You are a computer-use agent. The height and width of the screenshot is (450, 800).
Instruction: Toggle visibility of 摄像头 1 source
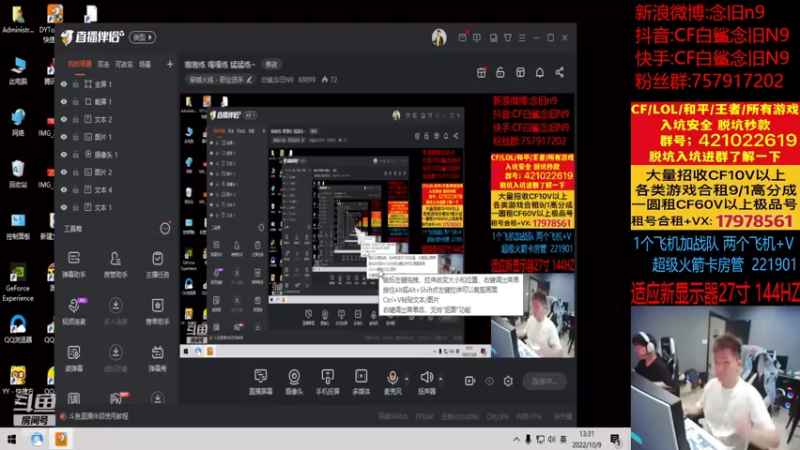[64, 155]
